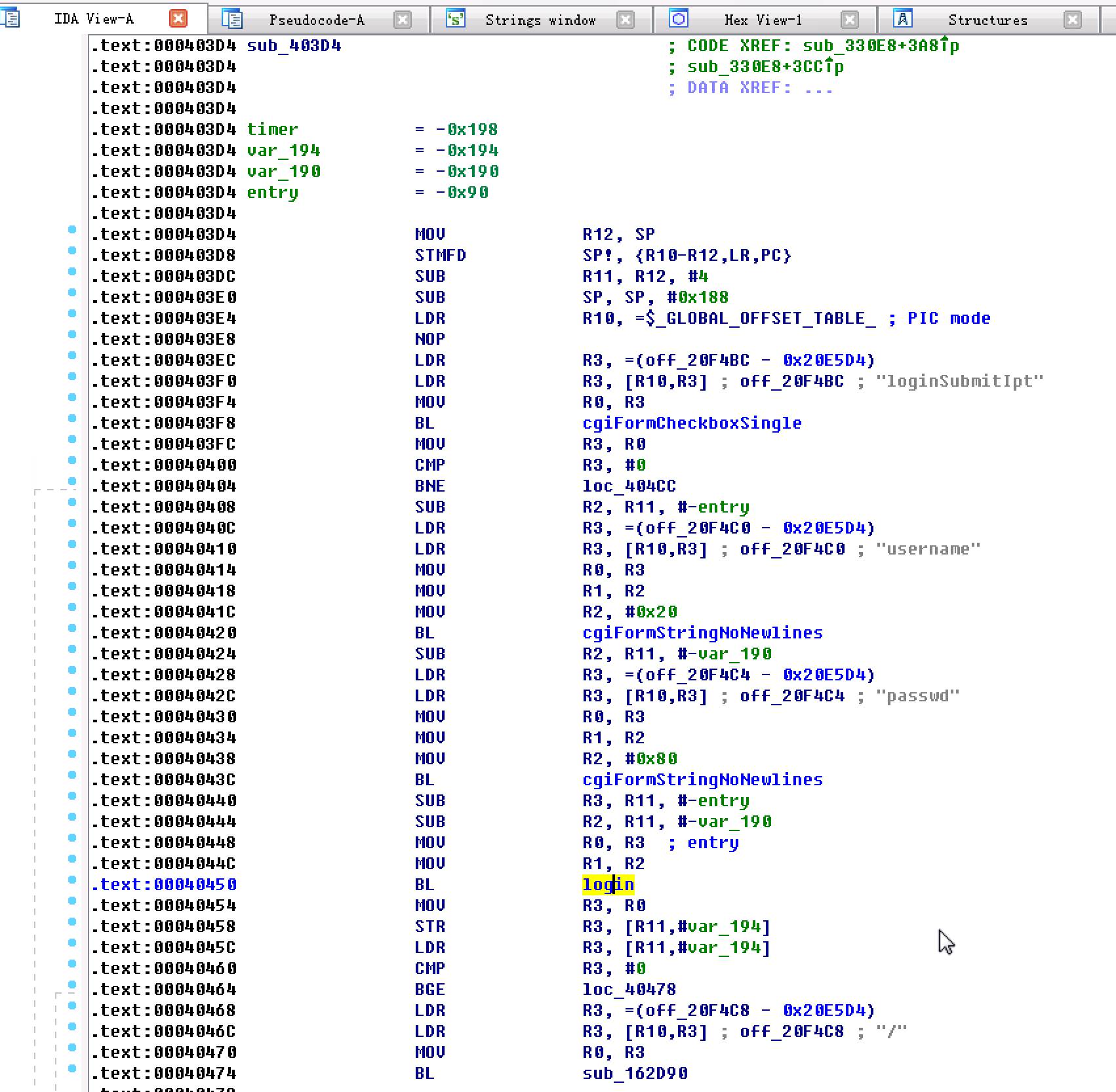Follow xref sub_330E8+3CC

click(x=765, y=66)
